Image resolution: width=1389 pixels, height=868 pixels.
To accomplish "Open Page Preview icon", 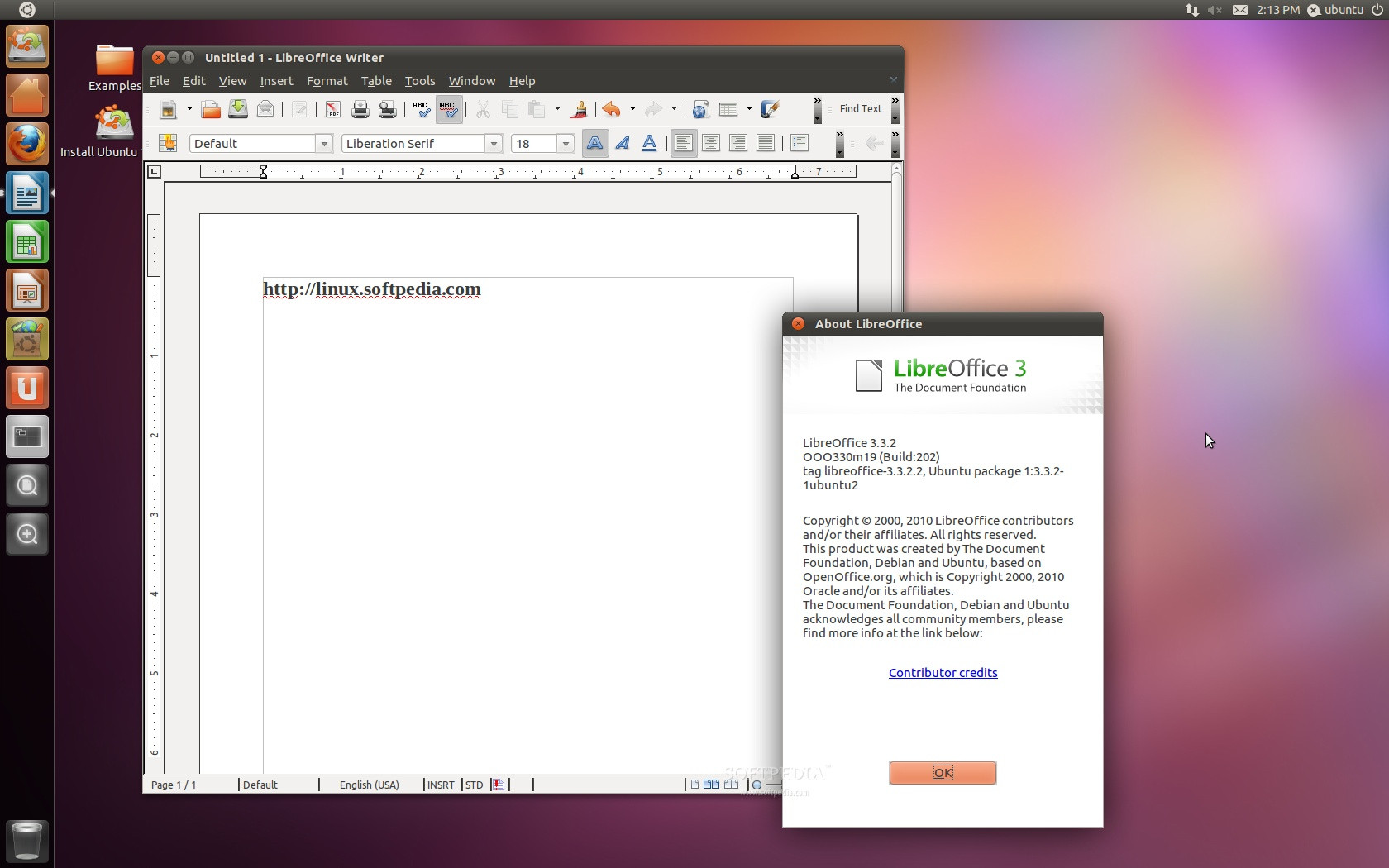I will 387,109.
